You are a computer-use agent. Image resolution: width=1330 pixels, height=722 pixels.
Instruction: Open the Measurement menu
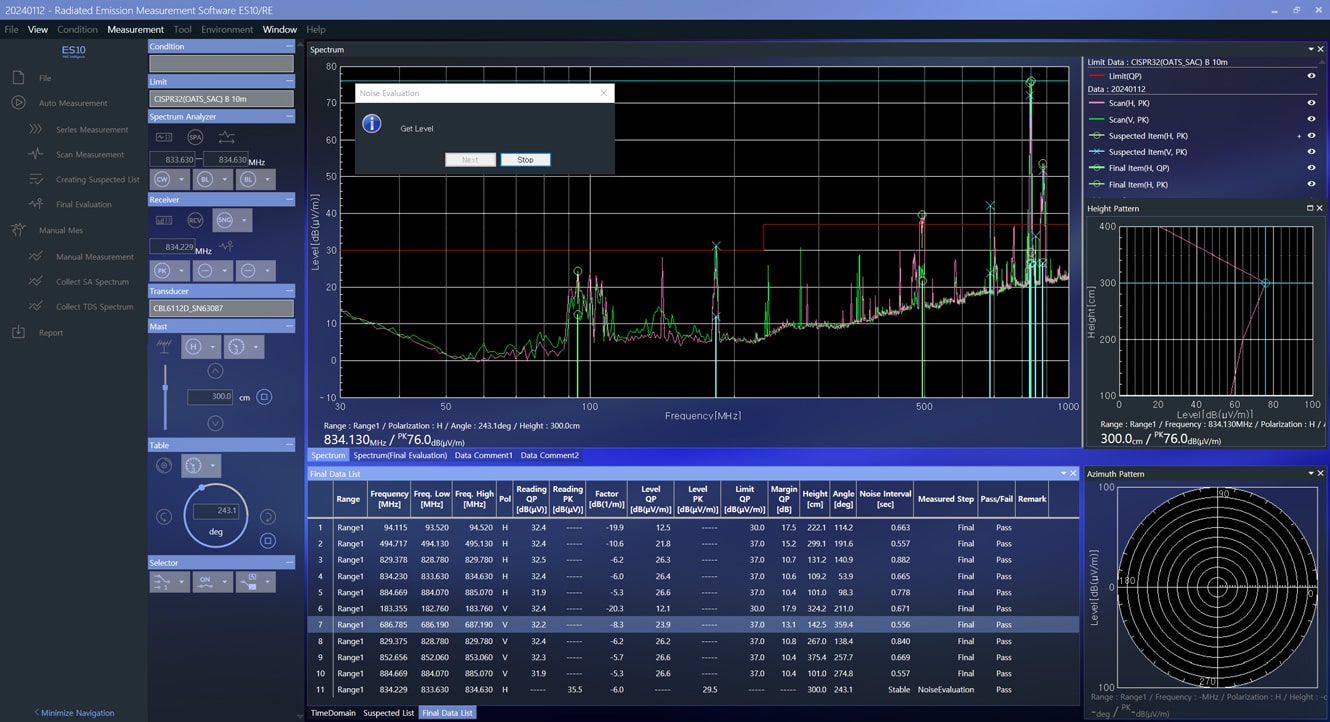coord(135,29)
